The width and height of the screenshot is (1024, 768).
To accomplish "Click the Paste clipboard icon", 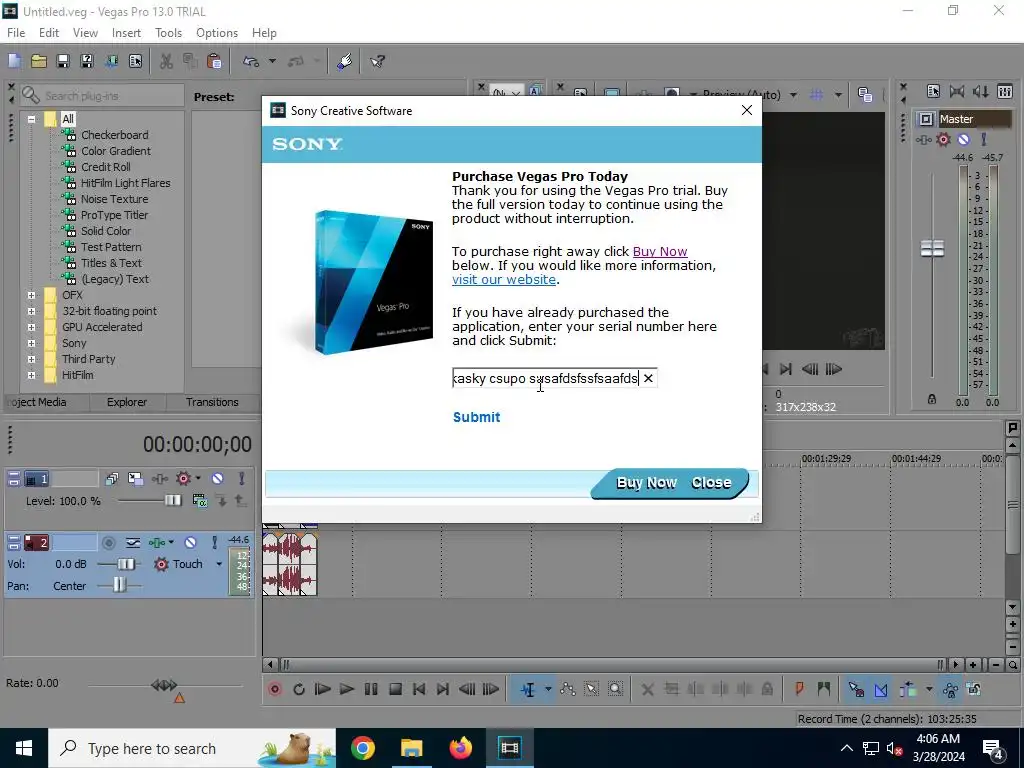I will pyautogui.click(x=214, y=61).
